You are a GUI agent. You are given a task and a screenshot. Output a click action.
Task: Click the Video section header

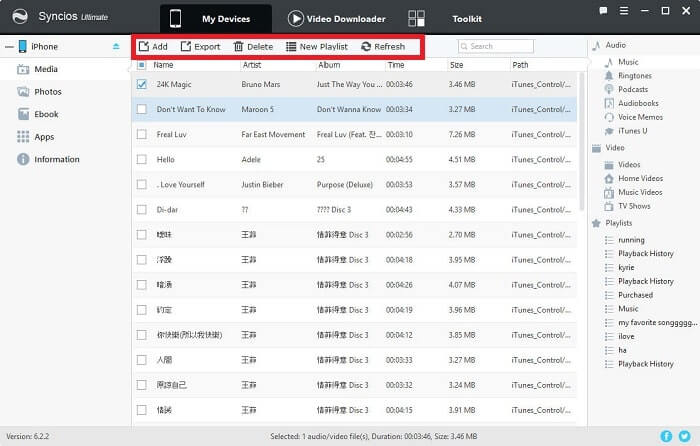[614, 148]
